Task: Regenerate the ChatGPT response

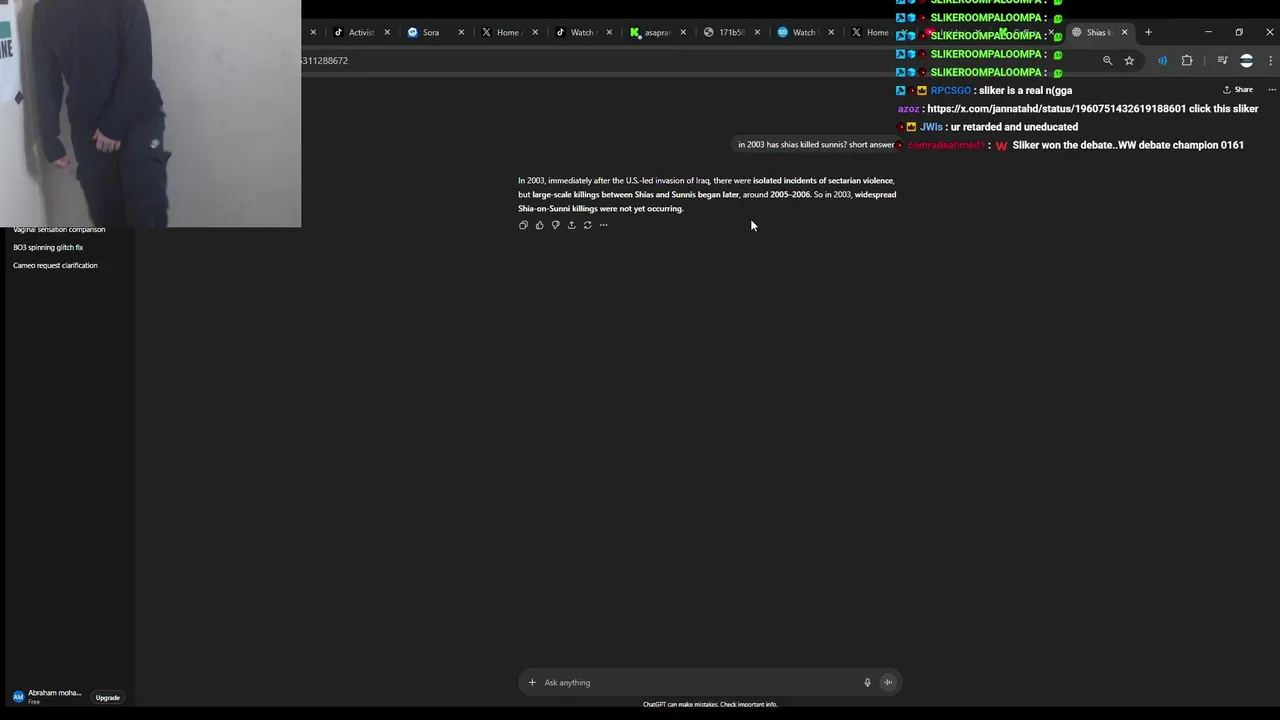Action: tap(587, 225)
